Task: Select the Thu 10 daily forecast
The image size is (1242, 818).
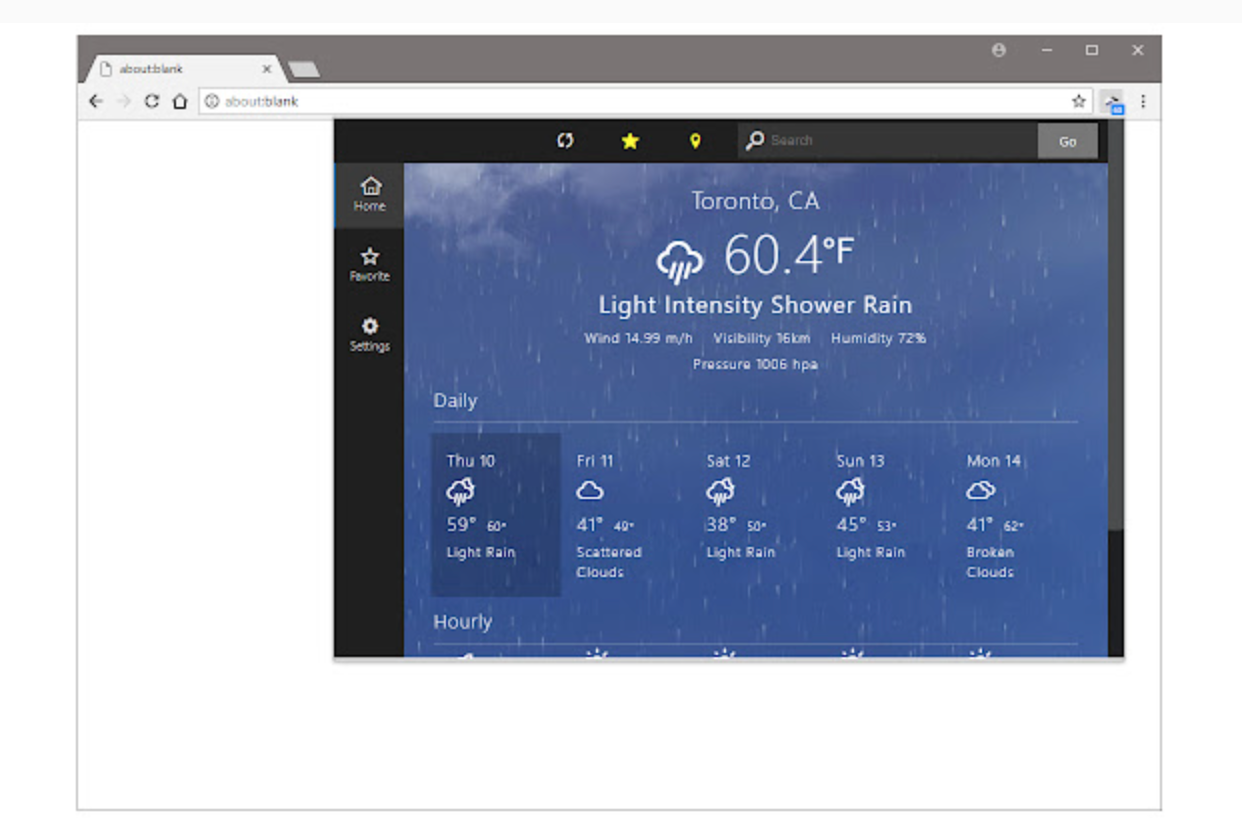Action: [496, 514]
